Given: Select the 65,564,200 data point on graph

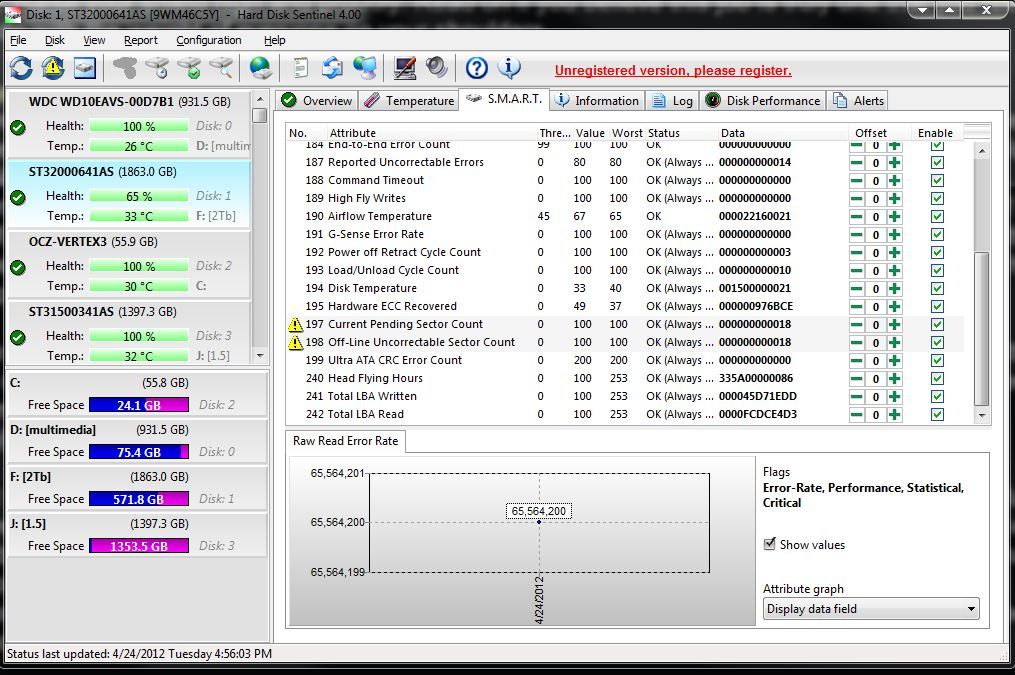Looking at the screenshot, I should (539, 522).
